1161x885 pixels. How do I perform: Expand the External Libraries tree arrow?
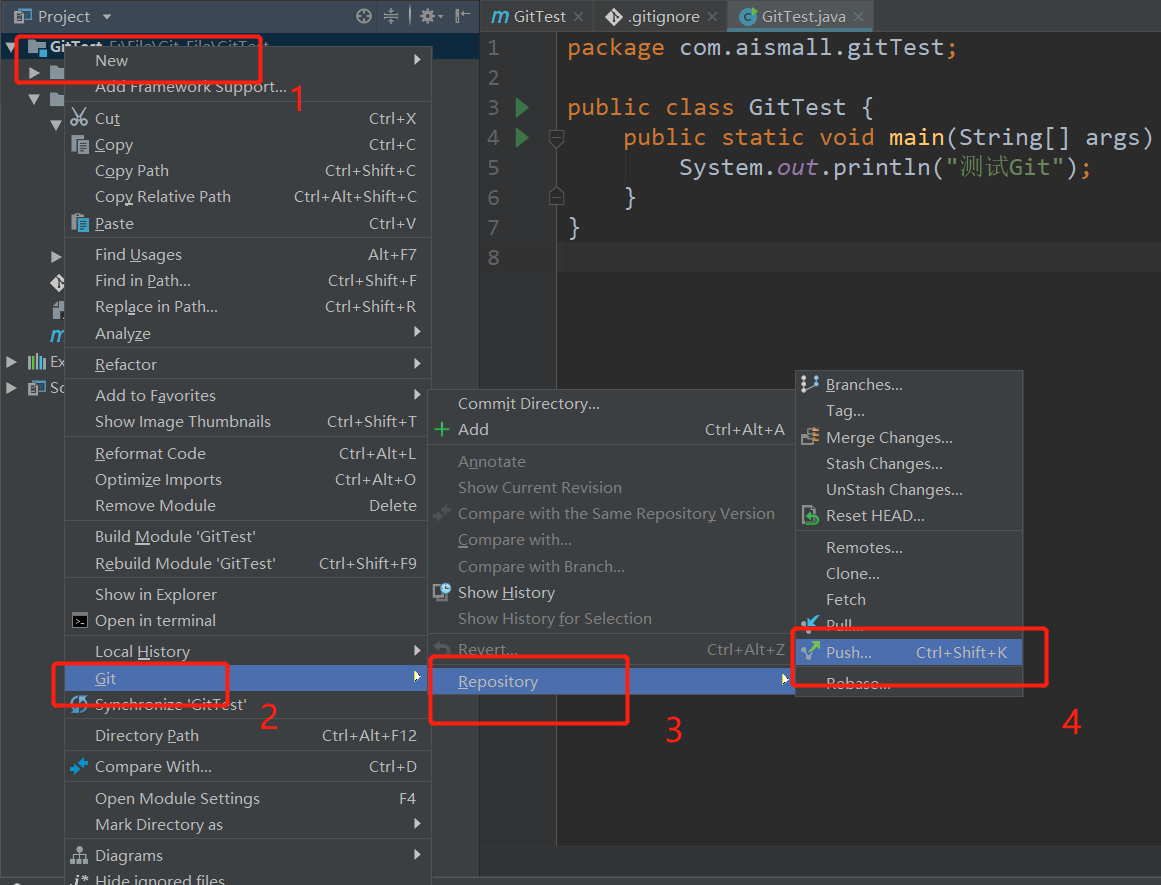(x=11, y=361)
